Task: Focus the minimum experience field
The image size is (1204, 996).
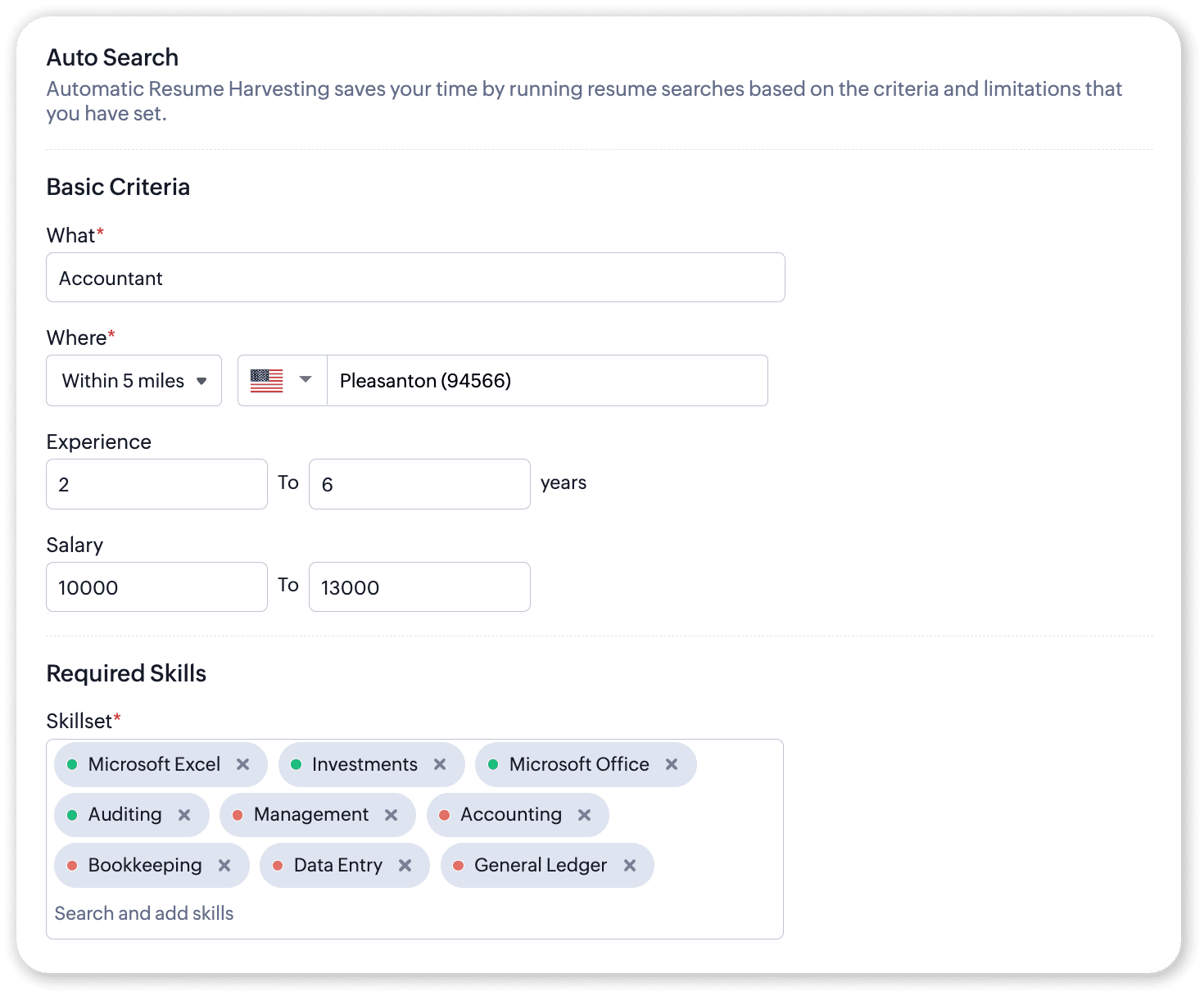Action: coord(156,484)
